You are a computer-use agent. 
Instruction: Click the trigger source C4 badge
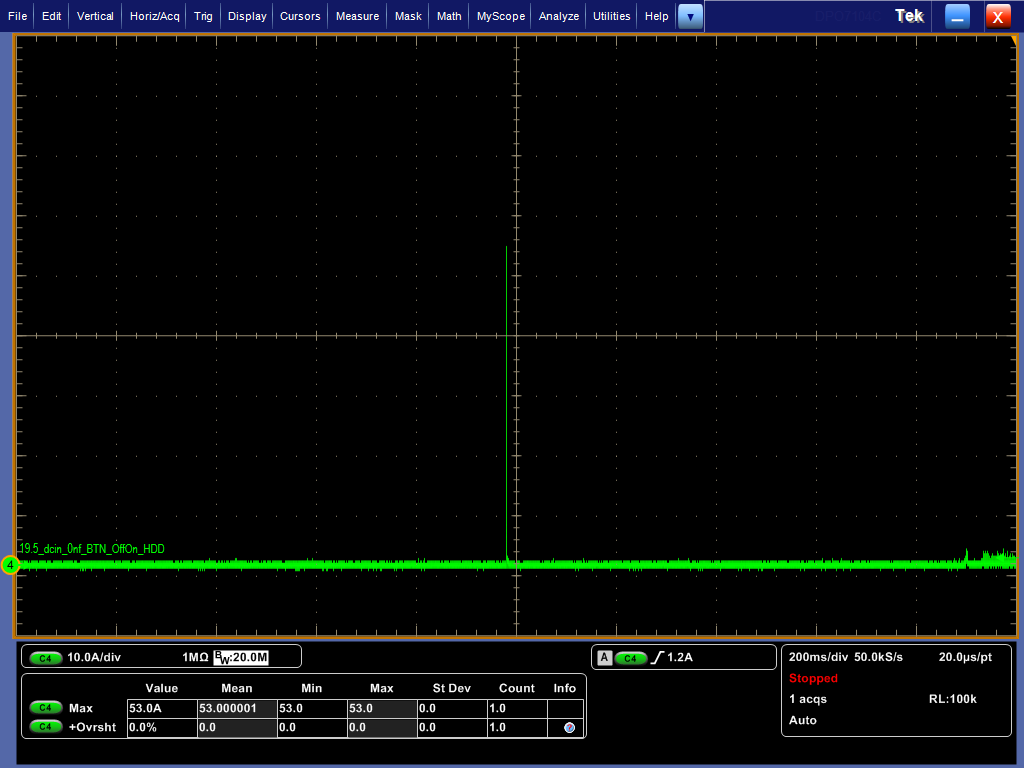click(630, 658)
